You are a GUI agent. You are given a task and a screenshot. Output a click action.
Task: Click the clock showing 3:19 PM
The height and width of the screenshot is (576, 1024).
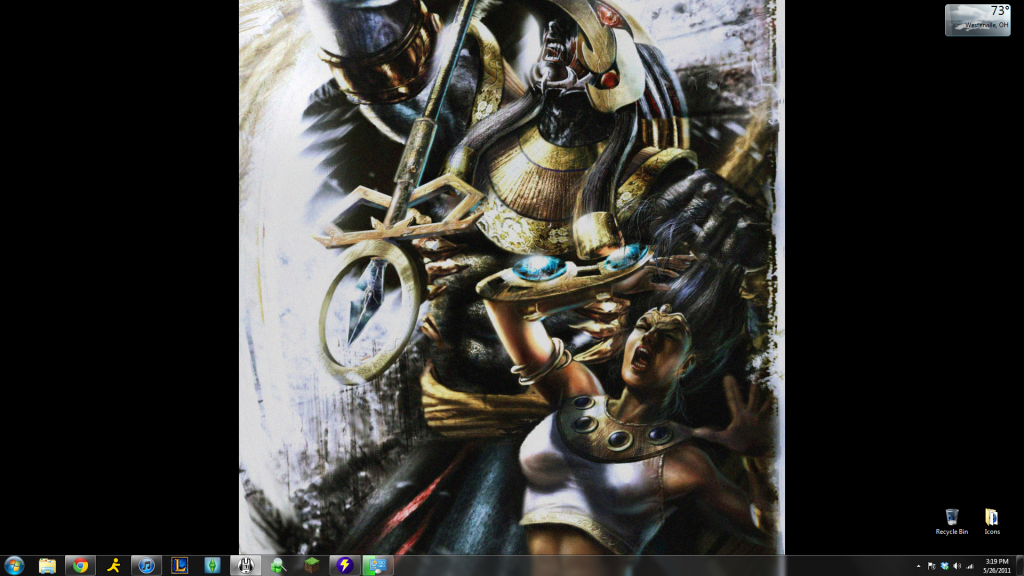click(x=997, y=566)
